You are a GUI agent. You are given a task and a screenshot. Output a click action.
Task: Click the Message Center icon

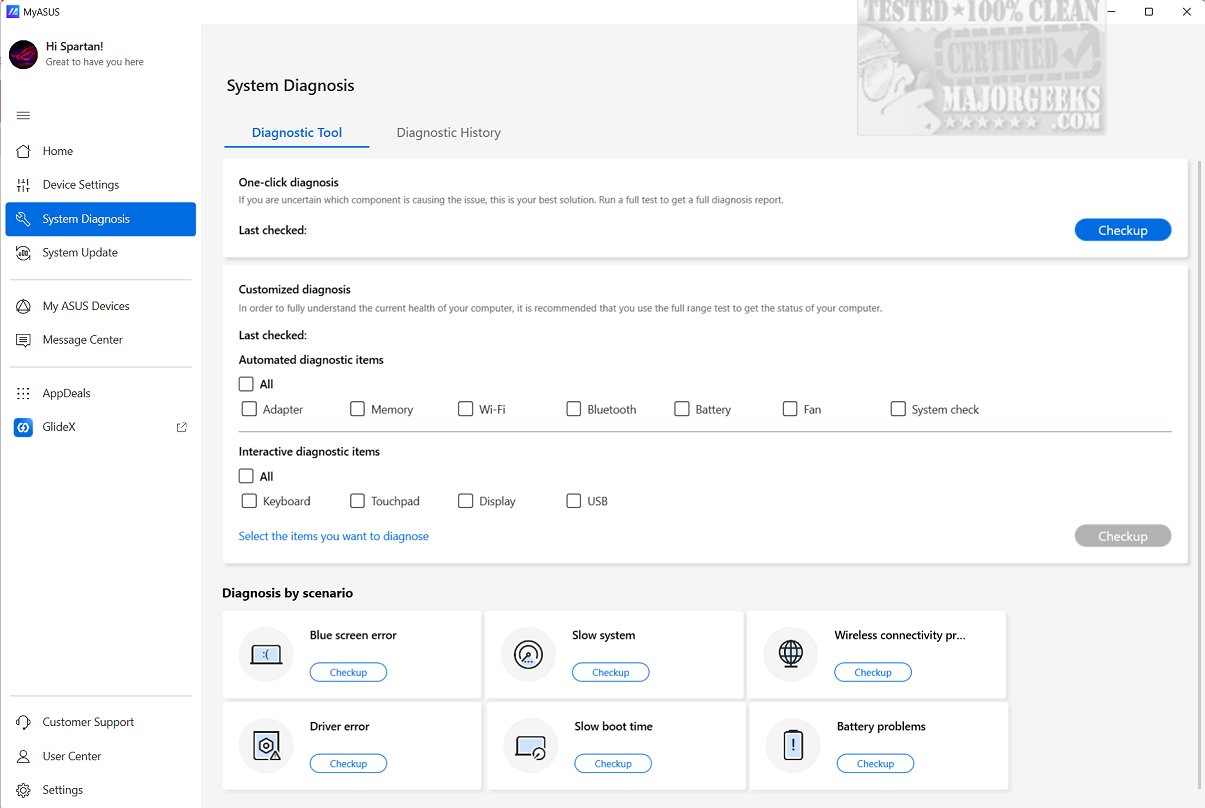(x=23, y=340)
